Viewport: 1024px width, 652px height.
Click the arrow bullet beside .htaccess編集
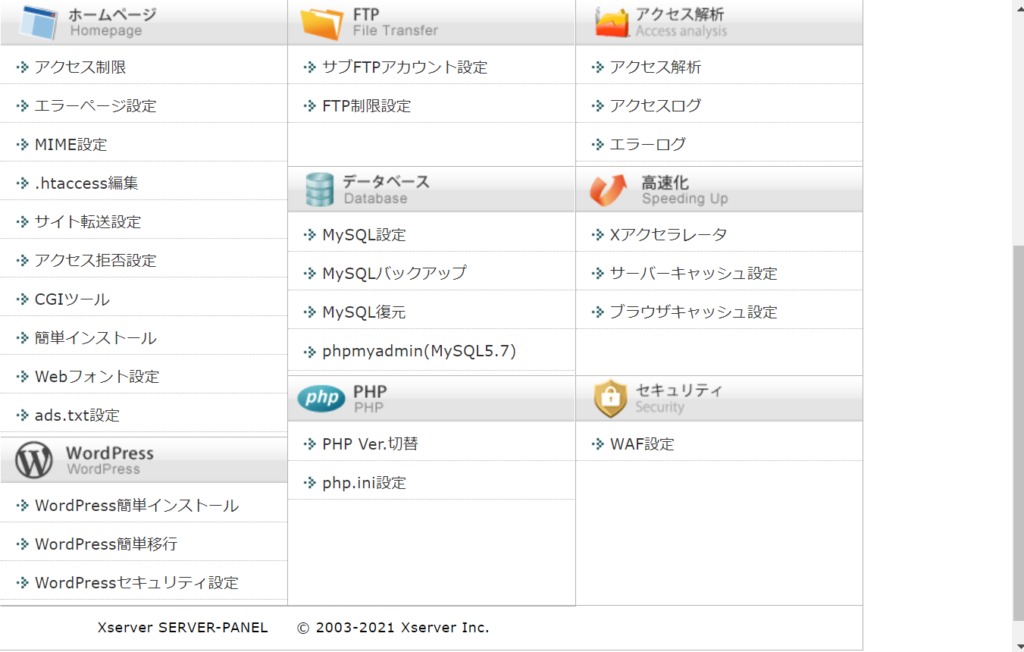pyautogui.click(x=23, y=184)
